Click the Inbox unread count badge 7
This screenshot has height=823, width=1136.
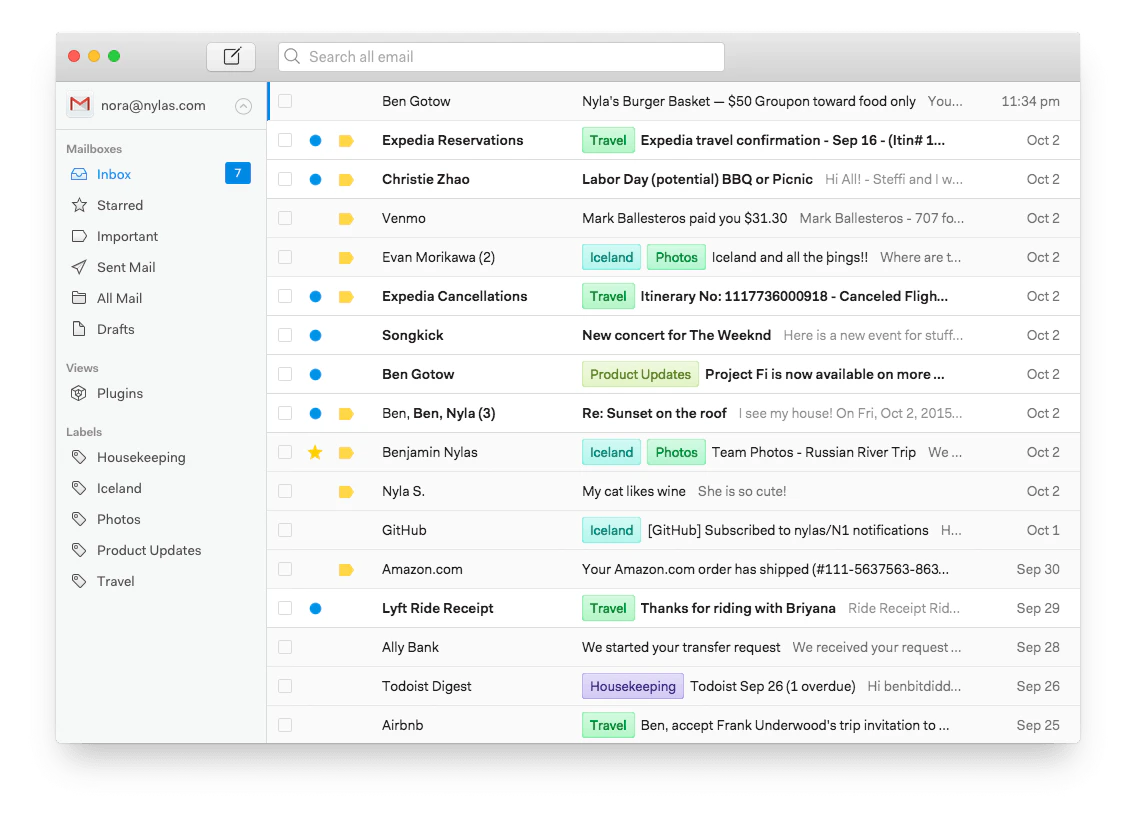point(238,173)
